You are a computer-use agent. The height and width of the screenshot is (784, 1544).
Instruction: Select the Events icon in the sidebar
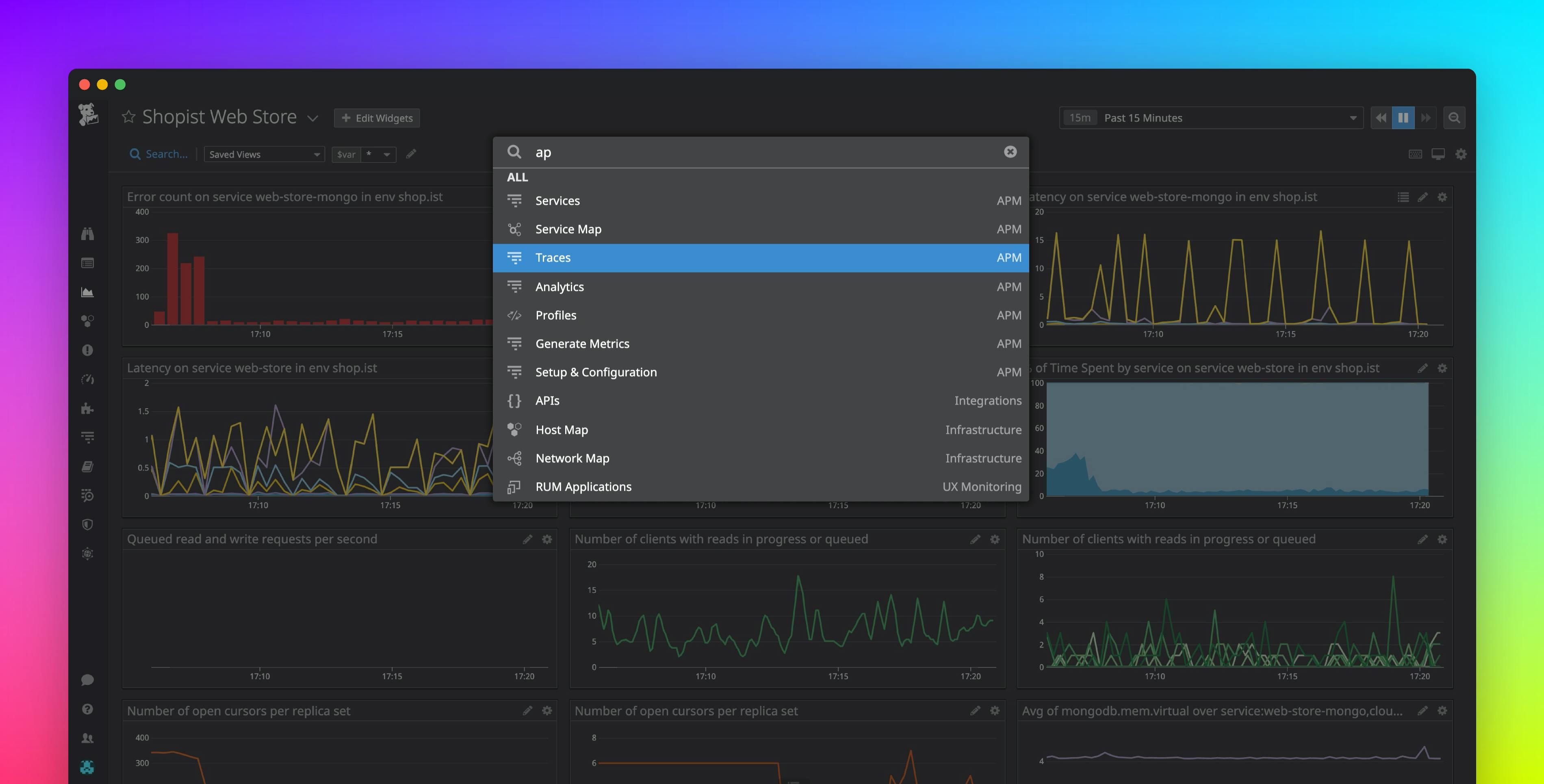pos(87,262)
